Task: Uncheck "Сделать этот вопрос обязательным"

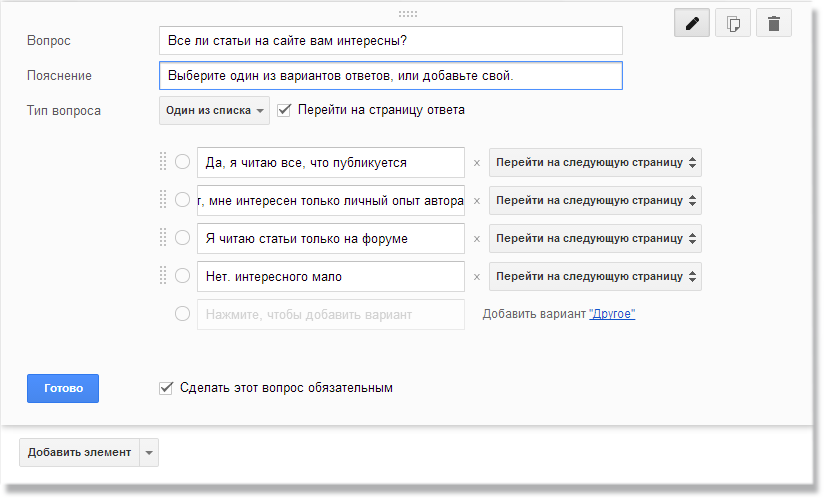Action: (x=166, y=387)
